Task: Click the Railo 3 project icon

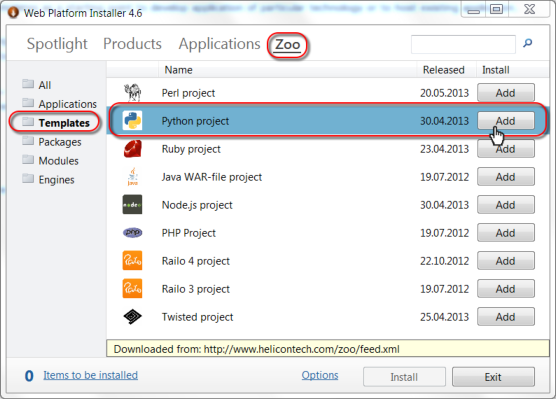Action: 132,289
